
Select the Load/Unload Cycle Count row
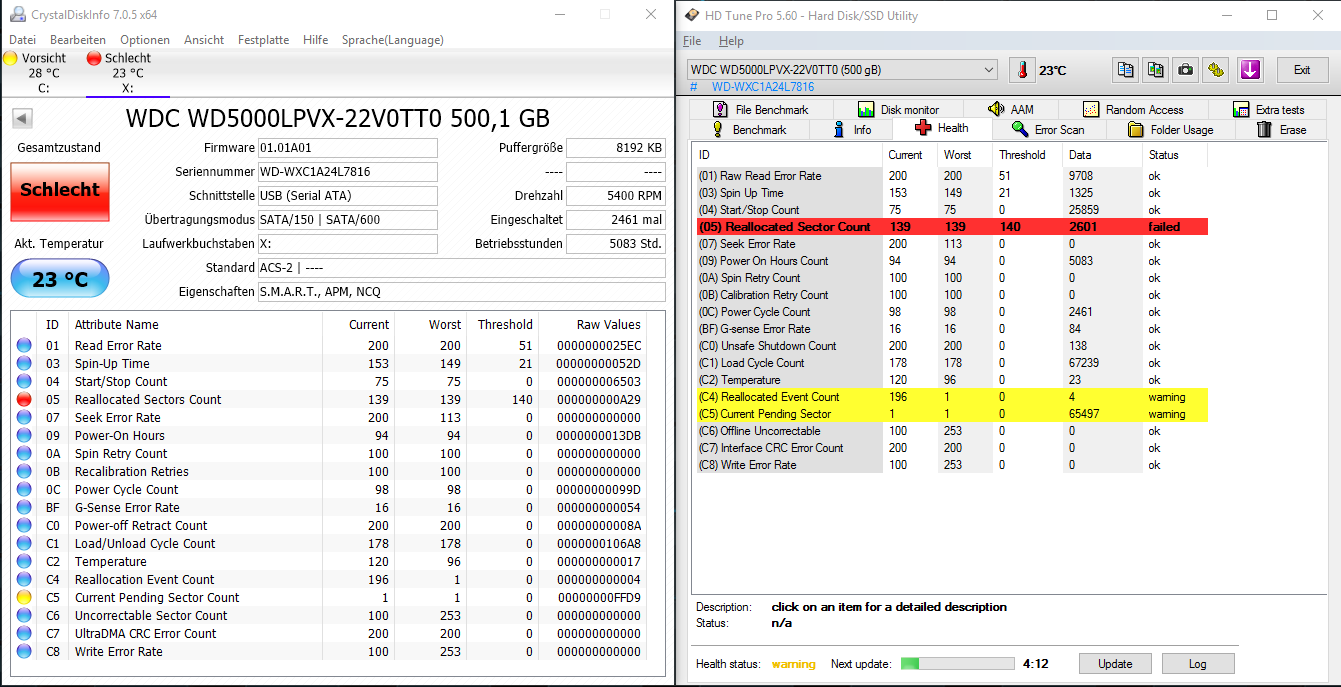click(328, 543)
